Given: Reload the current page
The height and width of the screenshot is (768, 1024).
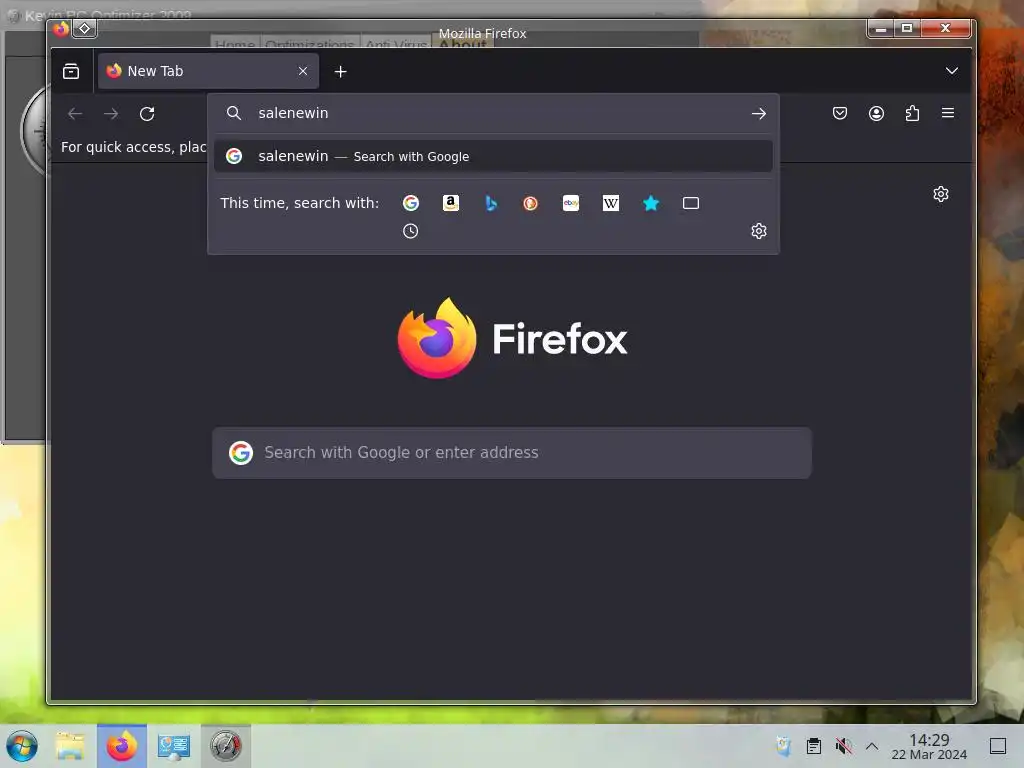Looking at the screenshot, I should [147, 114].
